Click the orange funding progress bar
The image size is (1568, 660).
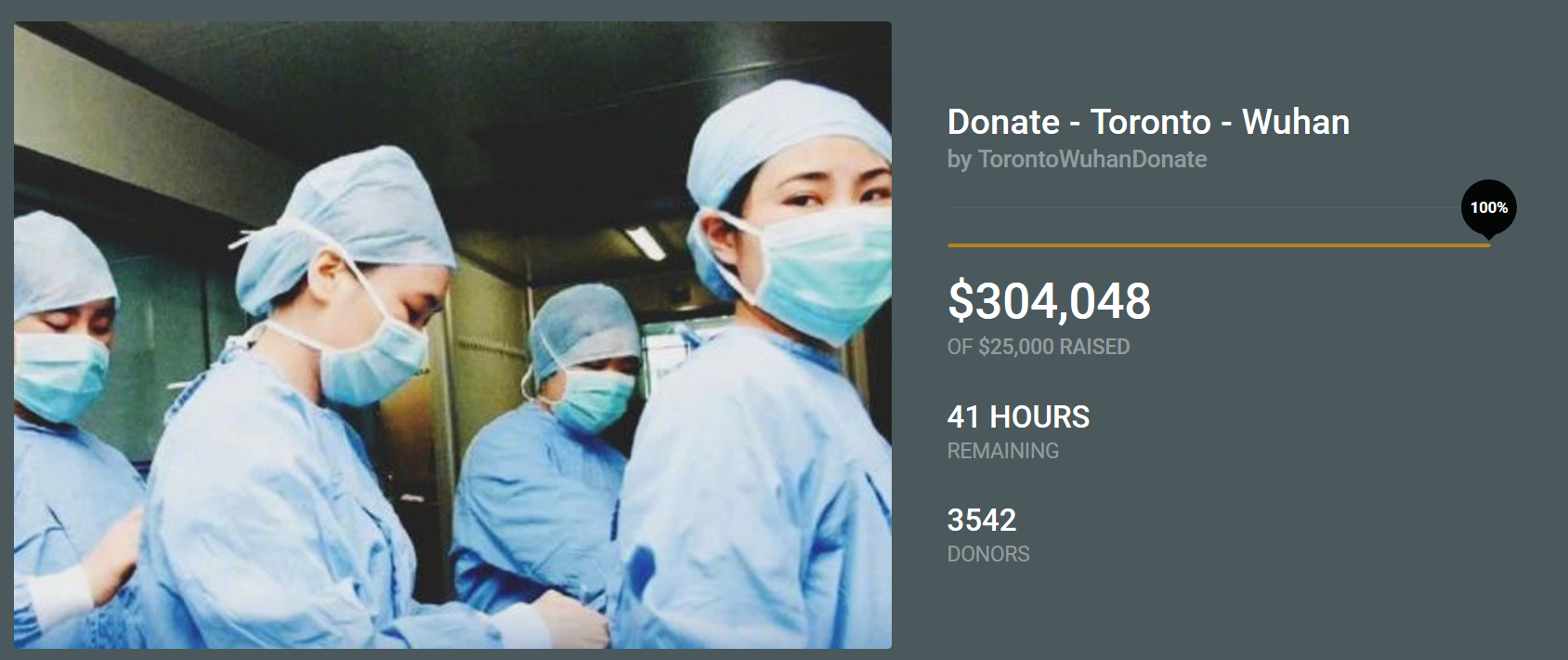pos(1219,245)
